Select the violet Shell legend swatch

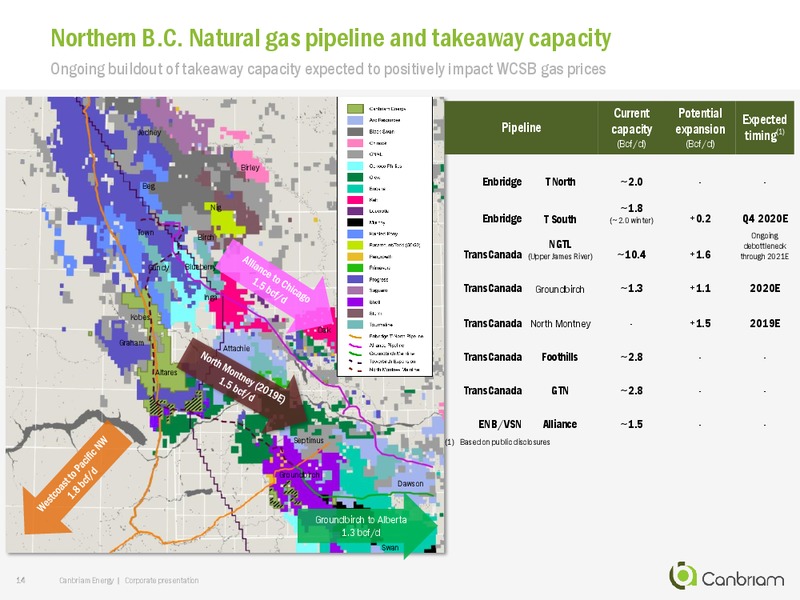(355, 302)
